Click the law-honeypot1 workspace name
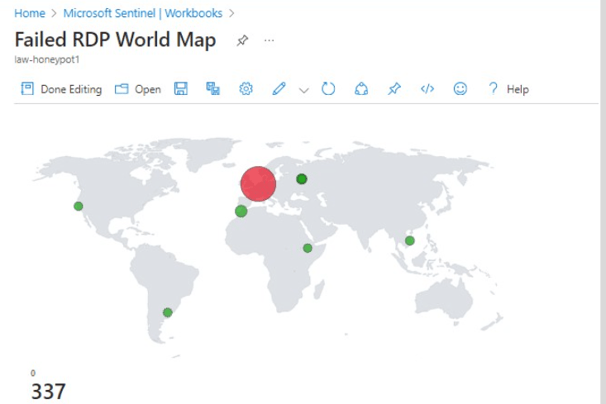 pos(47,60)
